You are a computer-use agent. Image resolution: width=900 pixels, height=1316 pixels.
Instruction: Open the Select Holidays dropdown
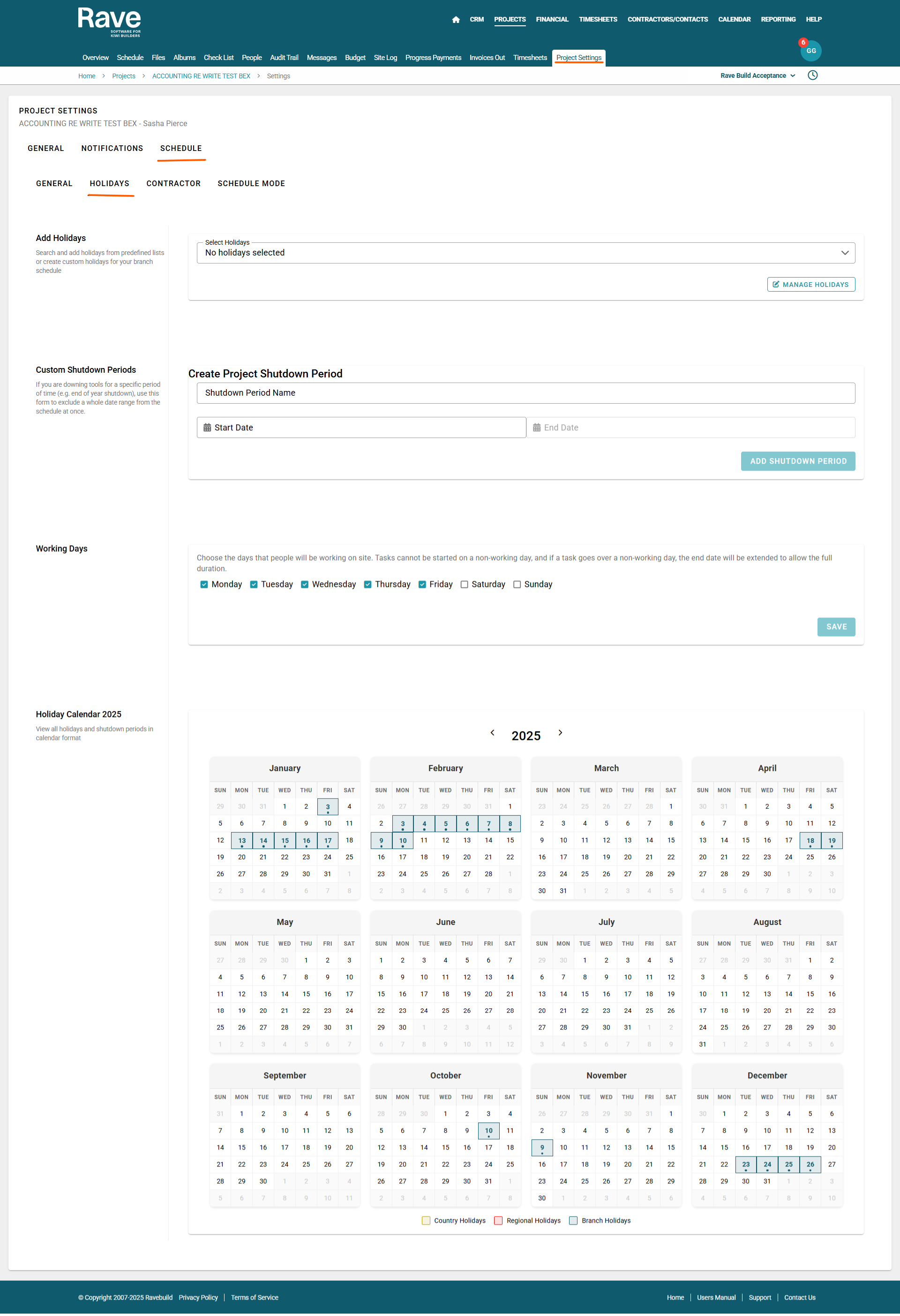pos(525,253)
